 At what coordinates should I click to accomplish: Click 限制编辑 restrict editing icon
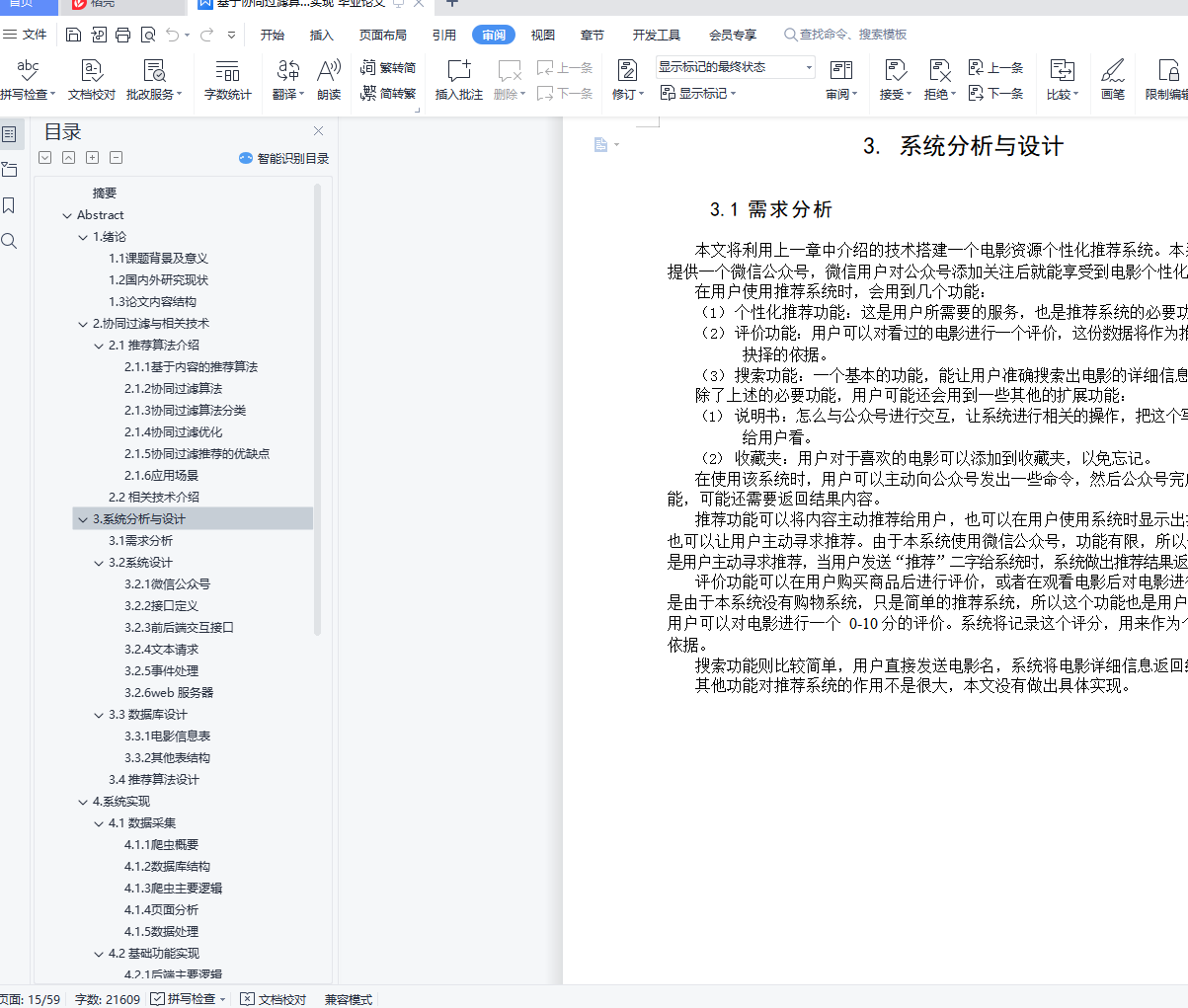(x=1167, y=80)
